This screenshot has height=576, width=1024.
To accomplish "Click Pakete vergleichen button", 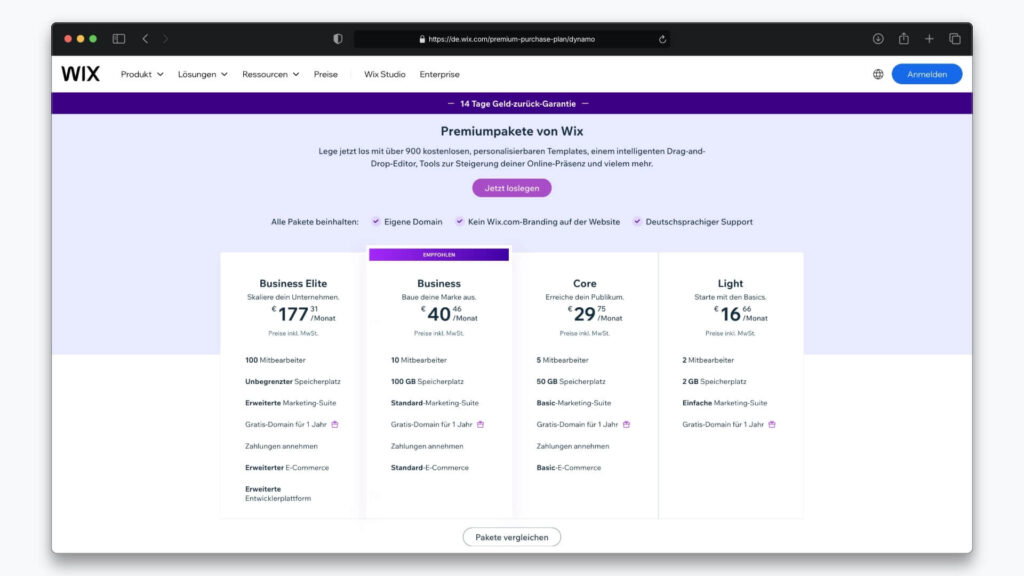I will pos(512,537).
